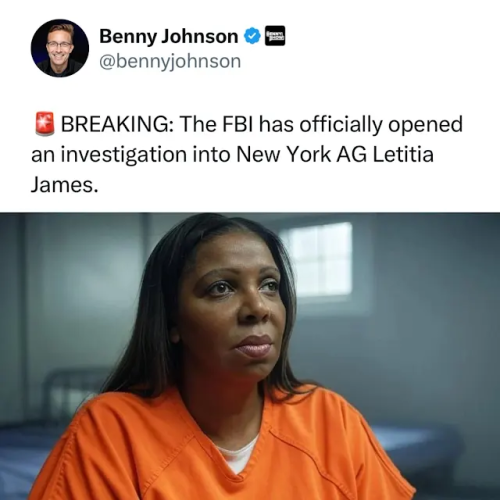Click the name Letitia in tweet
The width and height of the screenshot is (500, 500).
pos(403,155)
